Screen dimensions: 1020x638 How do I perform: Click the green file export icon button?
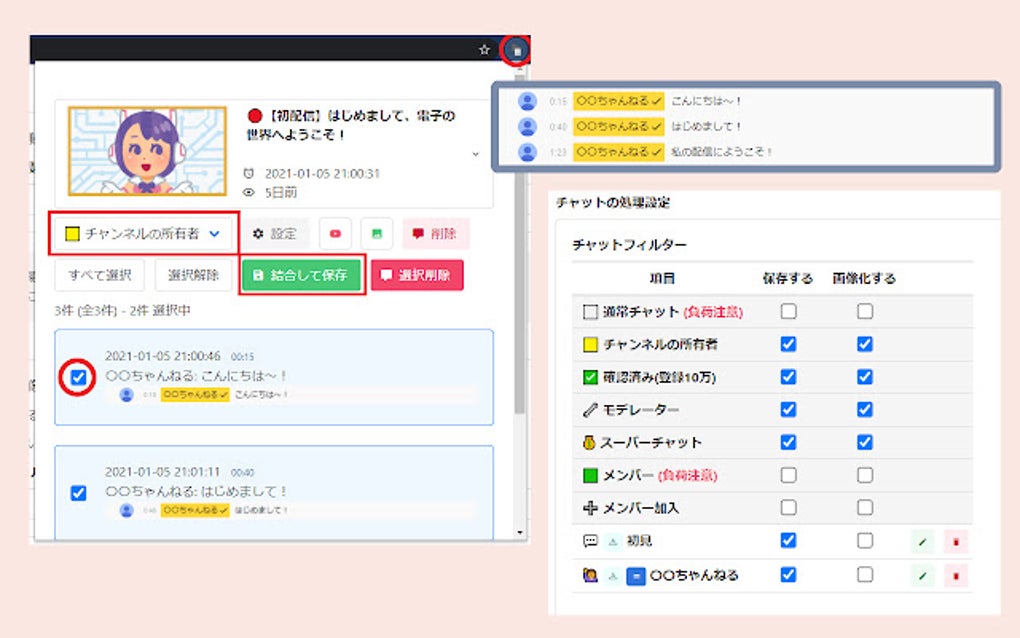(x=375, y=233)
